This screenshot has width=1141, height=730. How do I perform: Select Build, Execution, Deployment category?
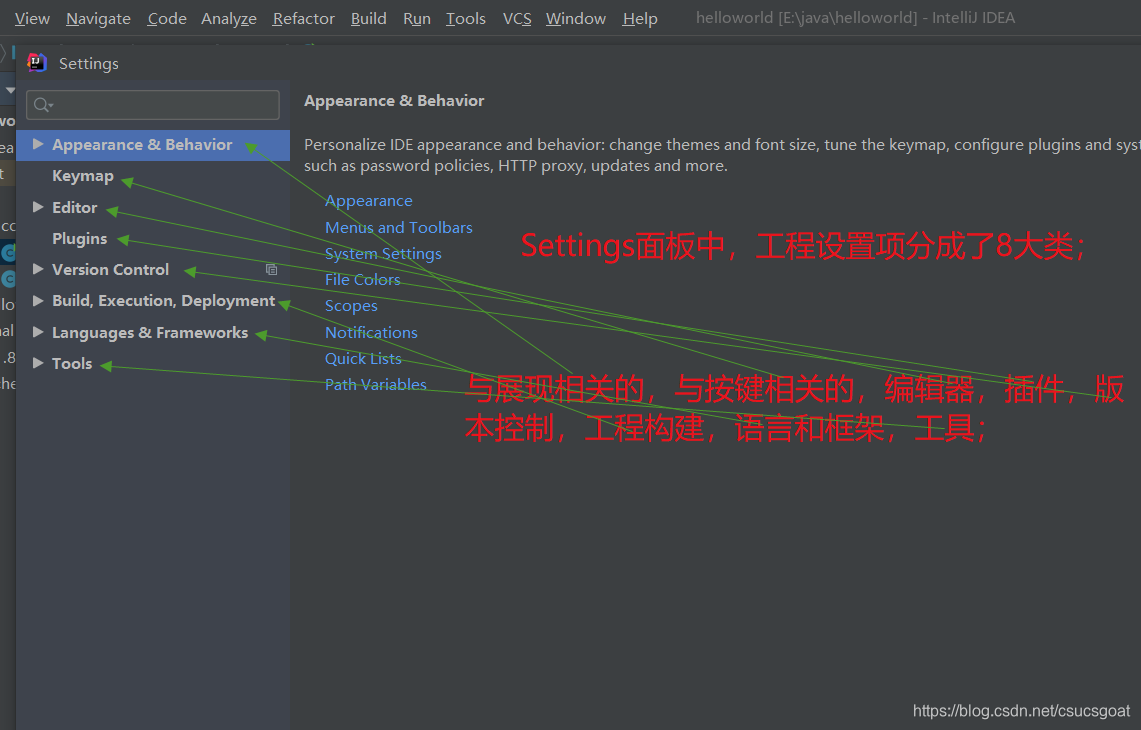(164, 301)
